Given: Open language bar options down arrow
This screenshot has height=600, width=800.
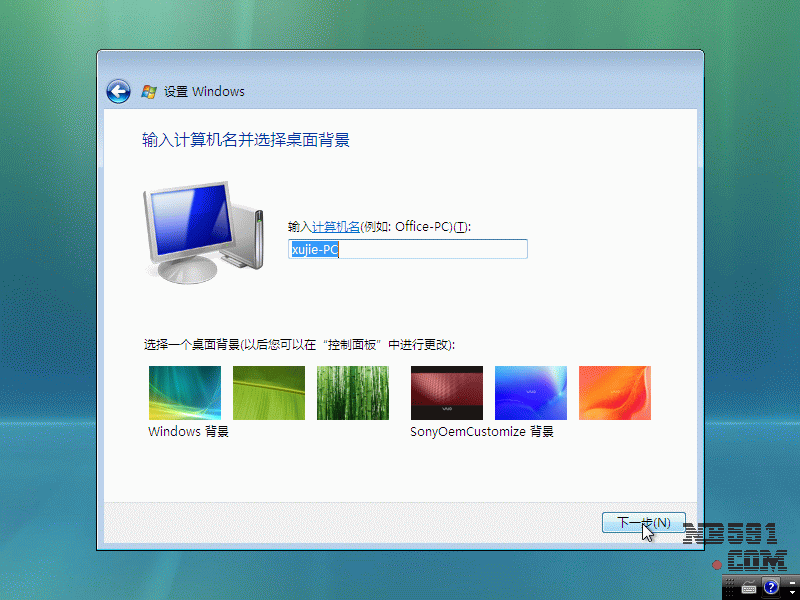Looking at the screenshot, I should click(x=792, y=592).
